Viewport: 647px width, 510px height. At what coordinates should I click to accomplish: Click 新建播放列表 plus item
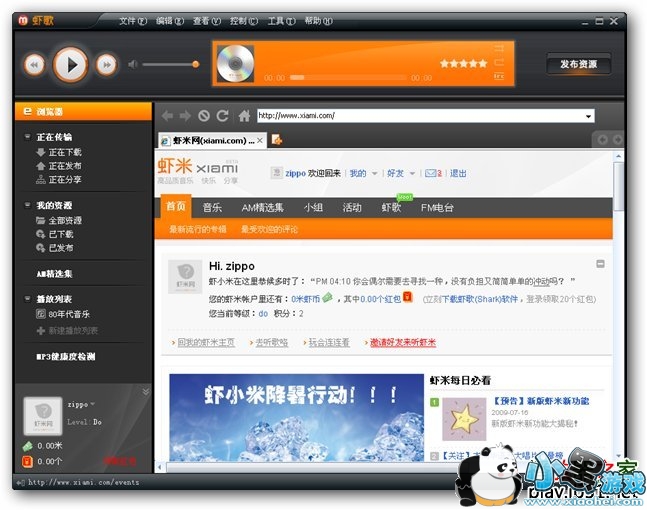pos(67,331)
